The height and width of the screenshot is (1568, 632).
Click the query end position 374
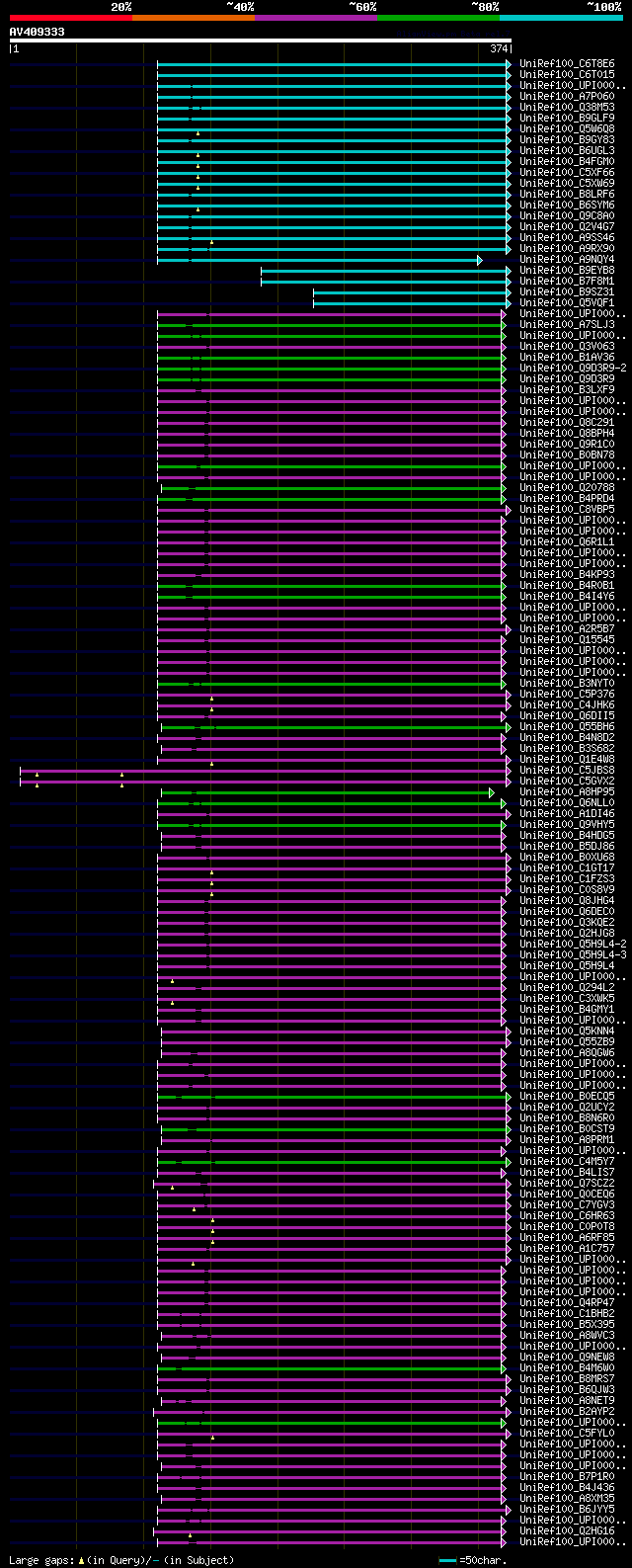click(499, 48)
